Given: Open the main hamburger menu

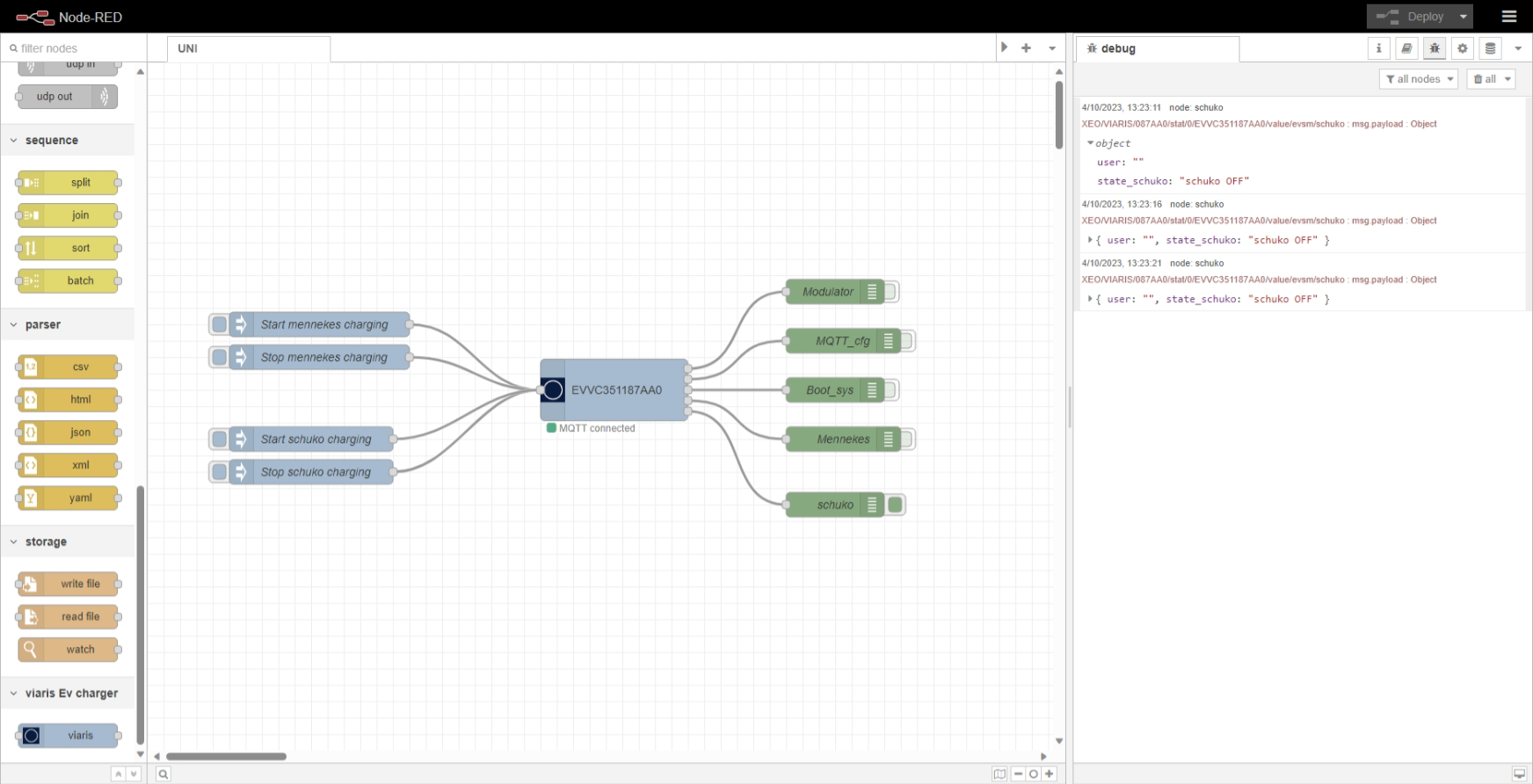Looking at the screenshot, I should click(x=1509, y=16).
